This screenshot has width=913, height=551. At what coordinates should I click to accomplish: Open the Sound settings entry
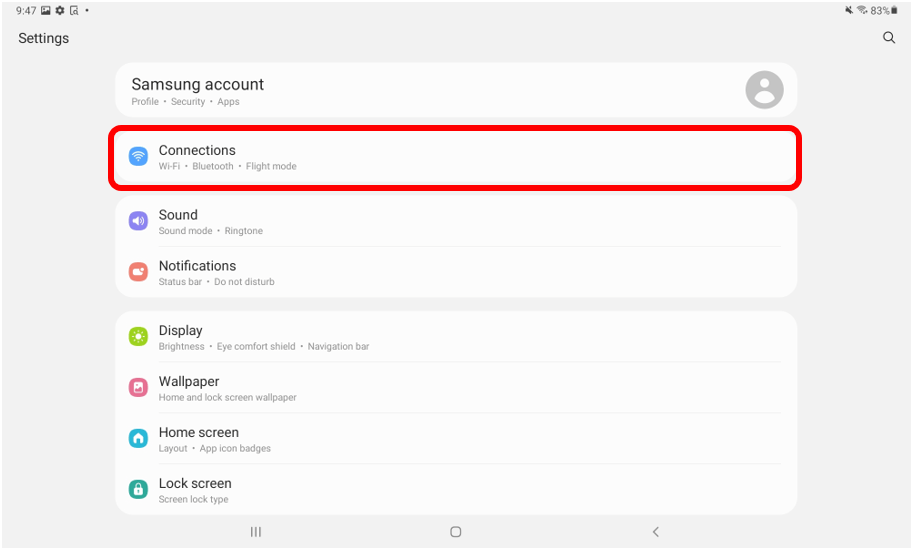click(456, 221)
